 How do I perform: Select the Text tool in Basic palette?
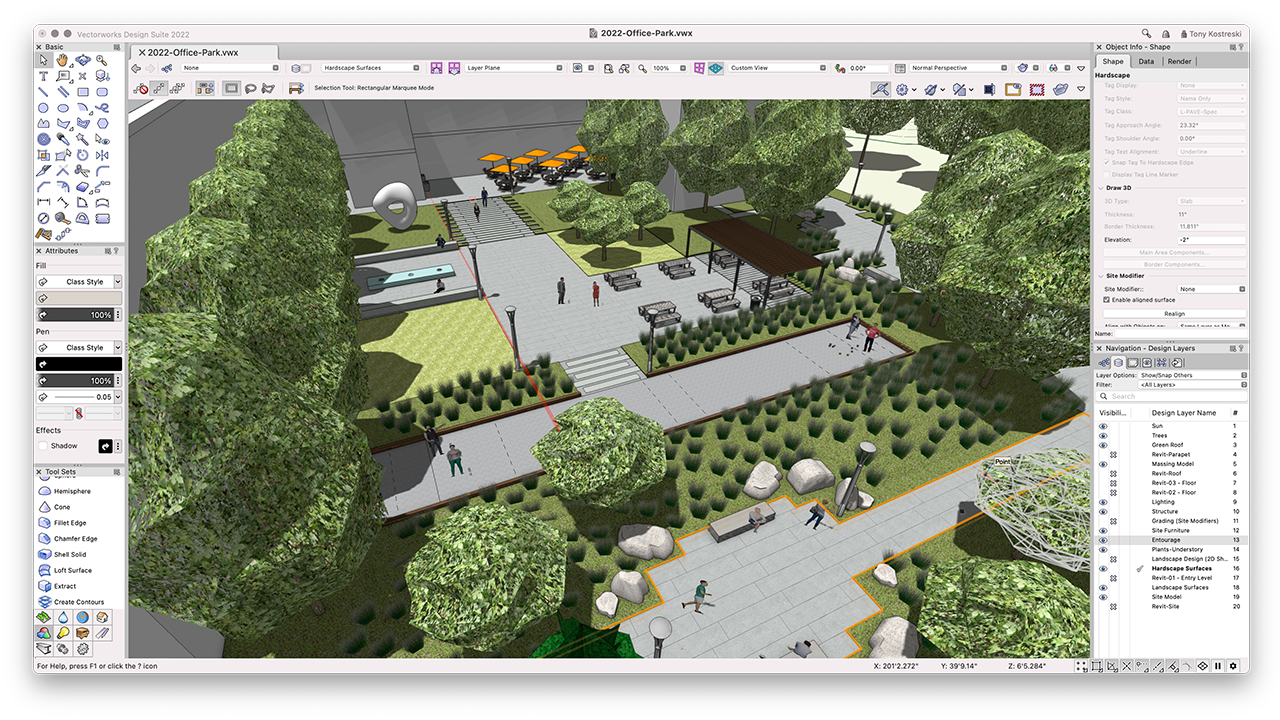pos(43,76)
